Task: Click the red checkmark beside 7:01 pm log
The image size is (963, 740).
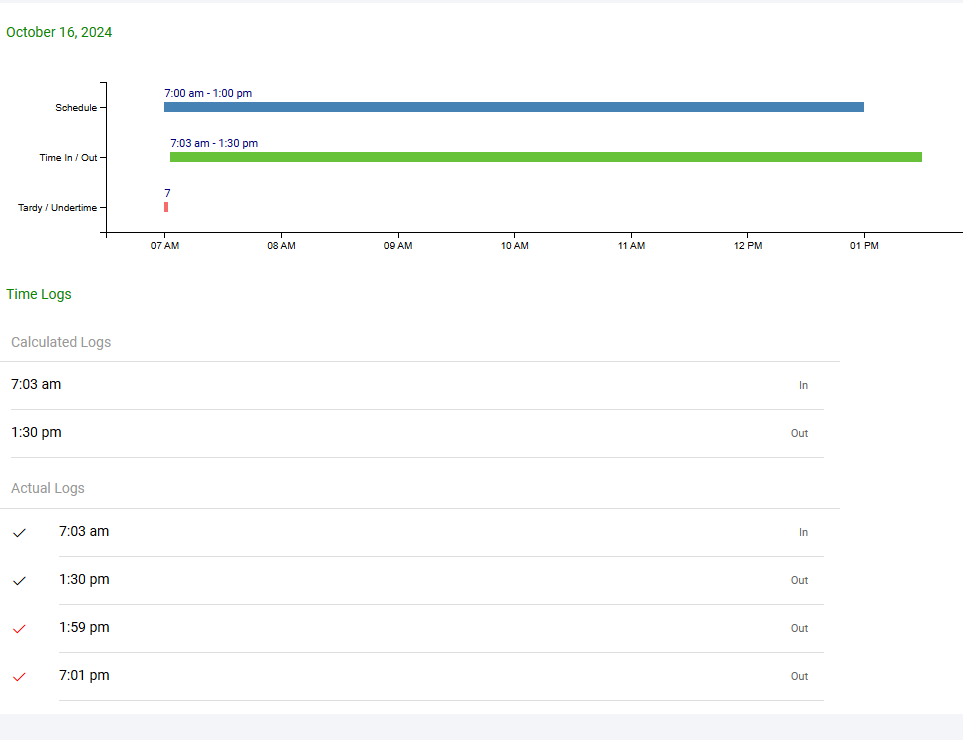Action: [19, 677]
